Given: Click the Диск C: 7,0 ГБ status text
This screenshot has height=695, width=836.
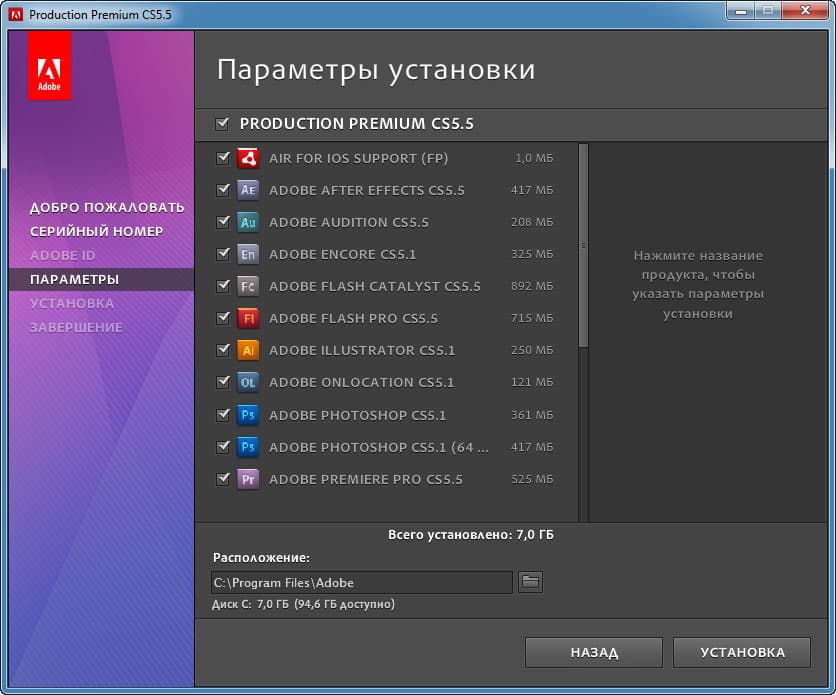Looking at the screenshot, I should click(303, 604).
